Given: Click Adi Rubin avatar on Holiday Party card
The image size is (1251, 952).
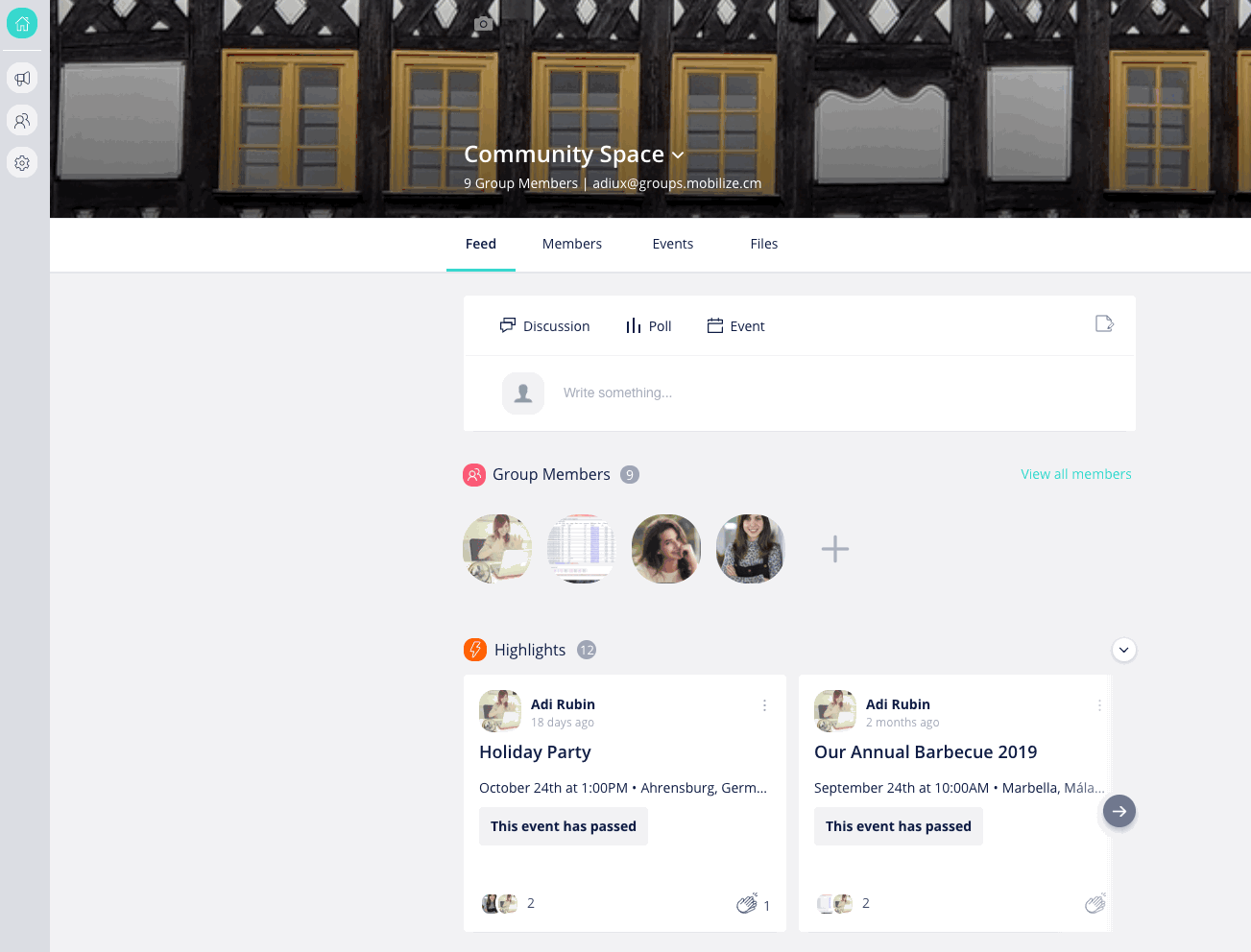Looking at the screenshot, I should [500, 711].
